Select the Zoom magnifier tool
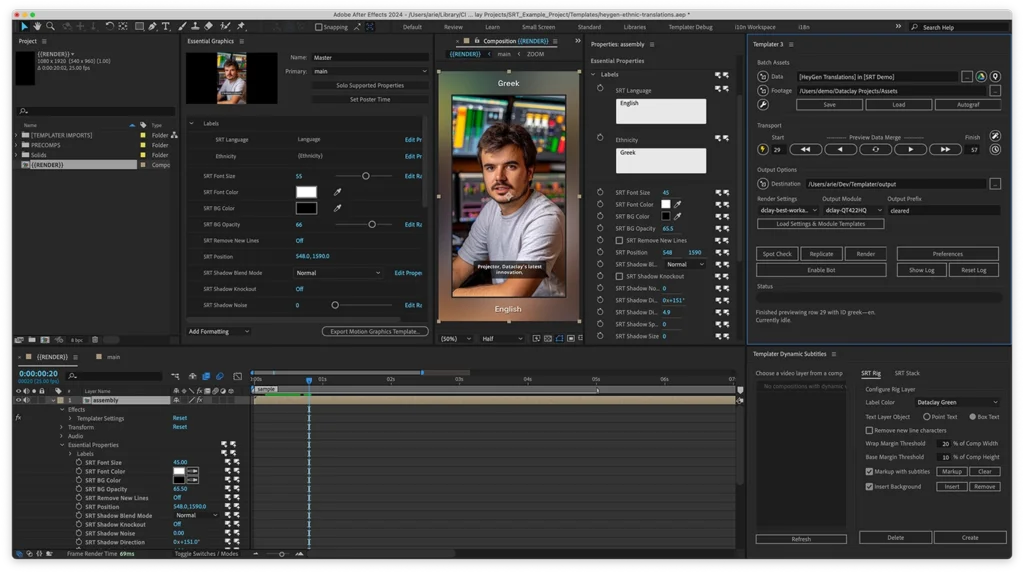This screenshot has height=573, width=1024. (x=50, y=27)
